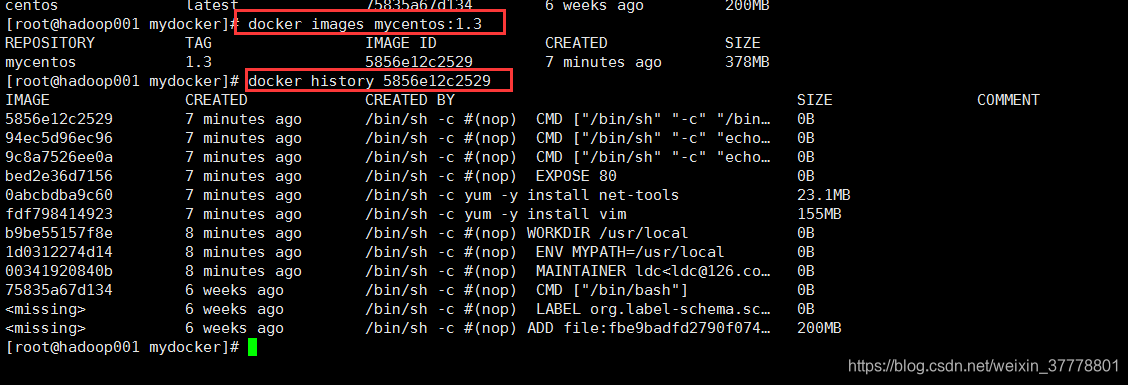The image size is (1128, 385).
Task: Click '7 minutes ago' in the mycentos row
Action: tap(603, 63)
